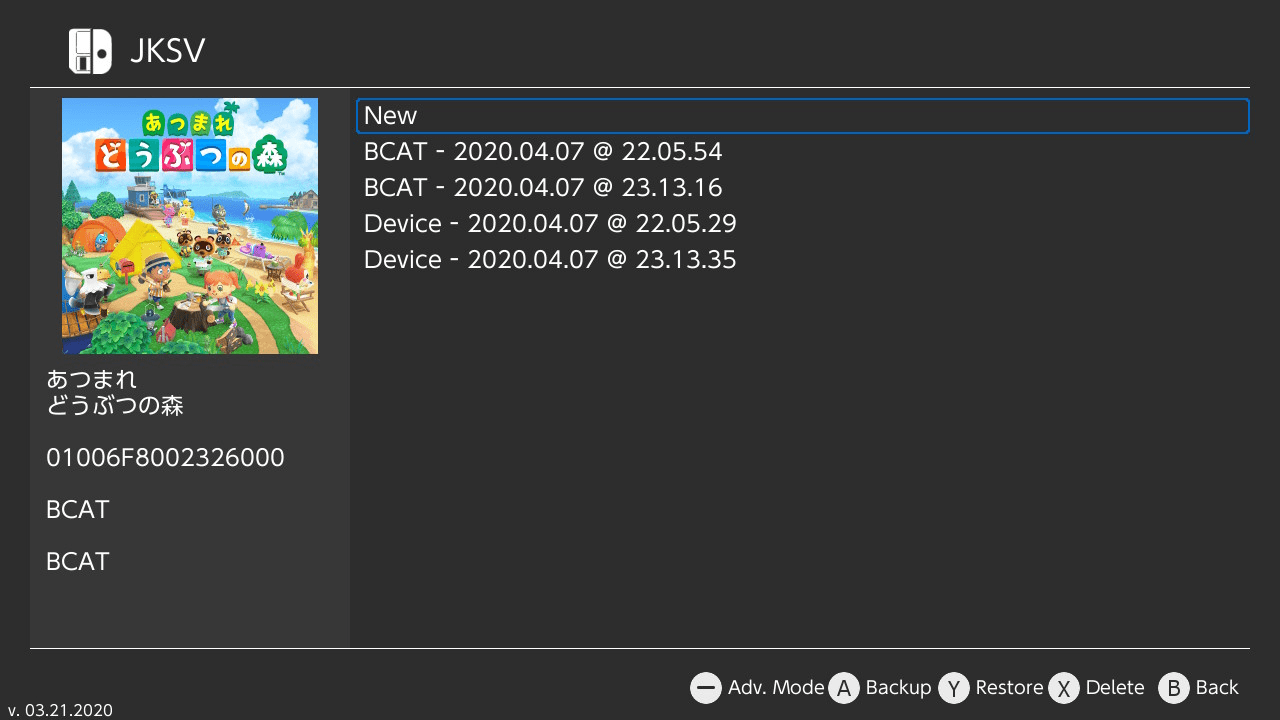
Task: Click the A button icon for Backup
Action: 844,688
